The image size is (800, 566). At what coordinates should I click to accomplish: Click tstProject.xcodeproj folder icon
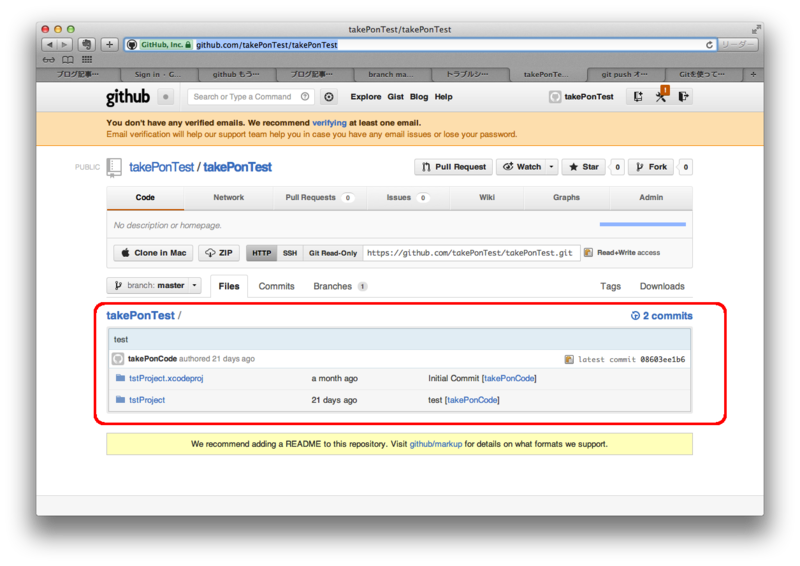(120, 378)
